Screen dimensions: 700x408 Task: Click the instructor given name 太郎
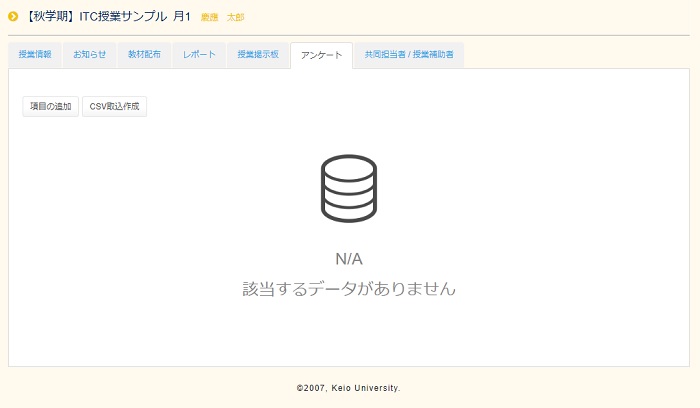235,18
